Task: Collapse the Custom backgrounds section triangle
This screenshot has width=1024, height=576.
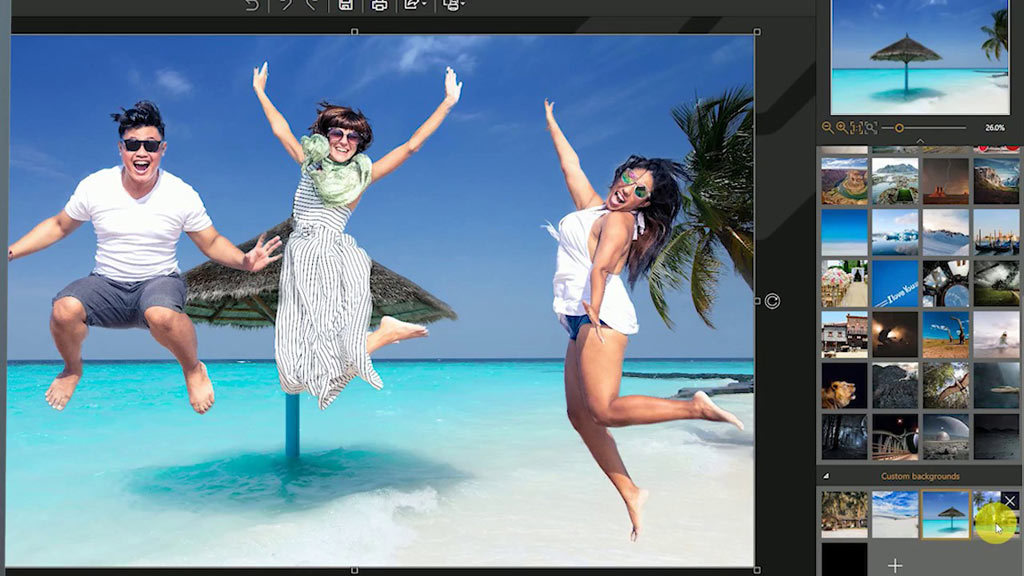Action: tap(826, 476)
